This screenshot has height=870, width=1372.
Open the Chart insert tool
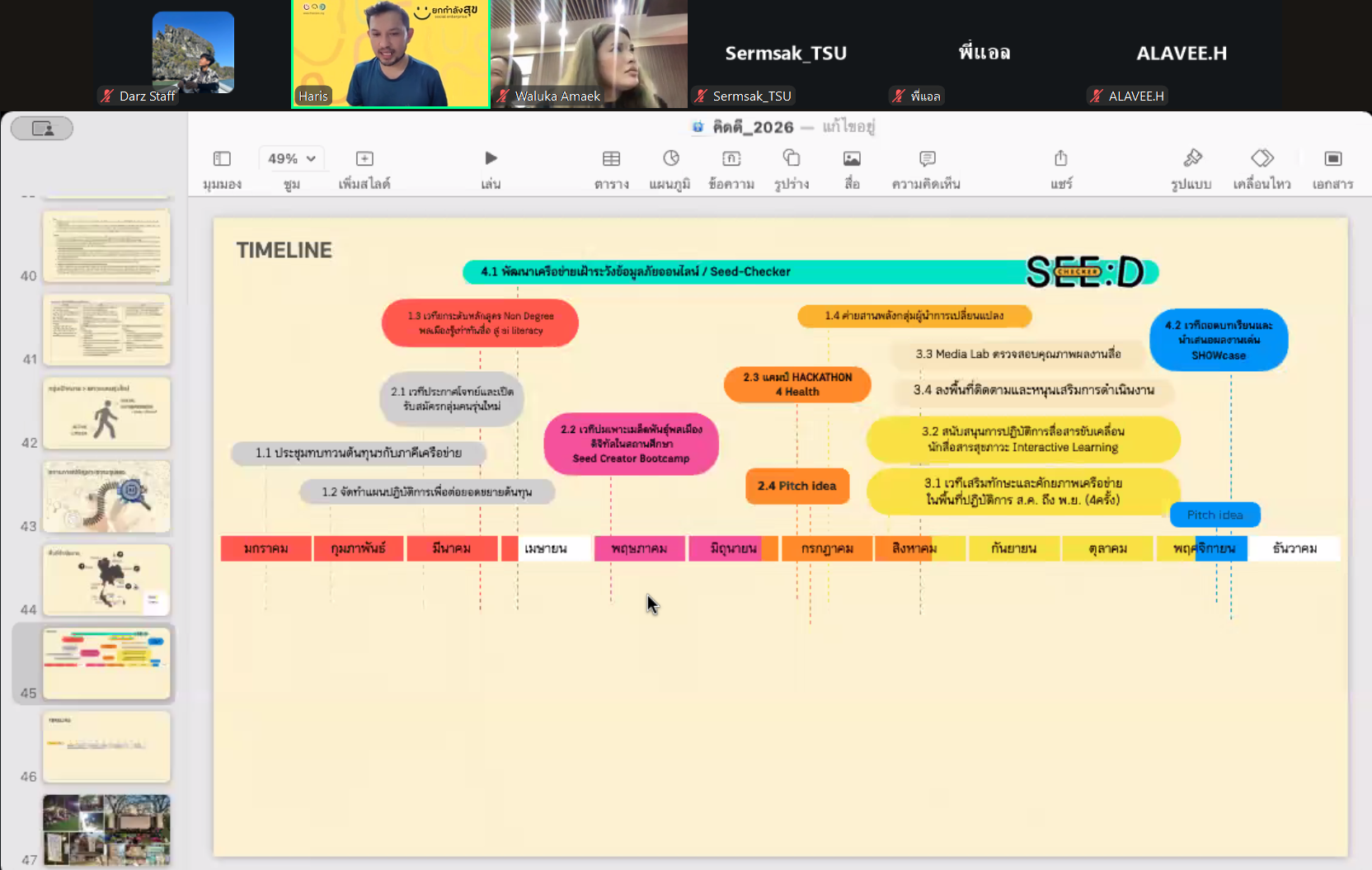click(670, 158)
